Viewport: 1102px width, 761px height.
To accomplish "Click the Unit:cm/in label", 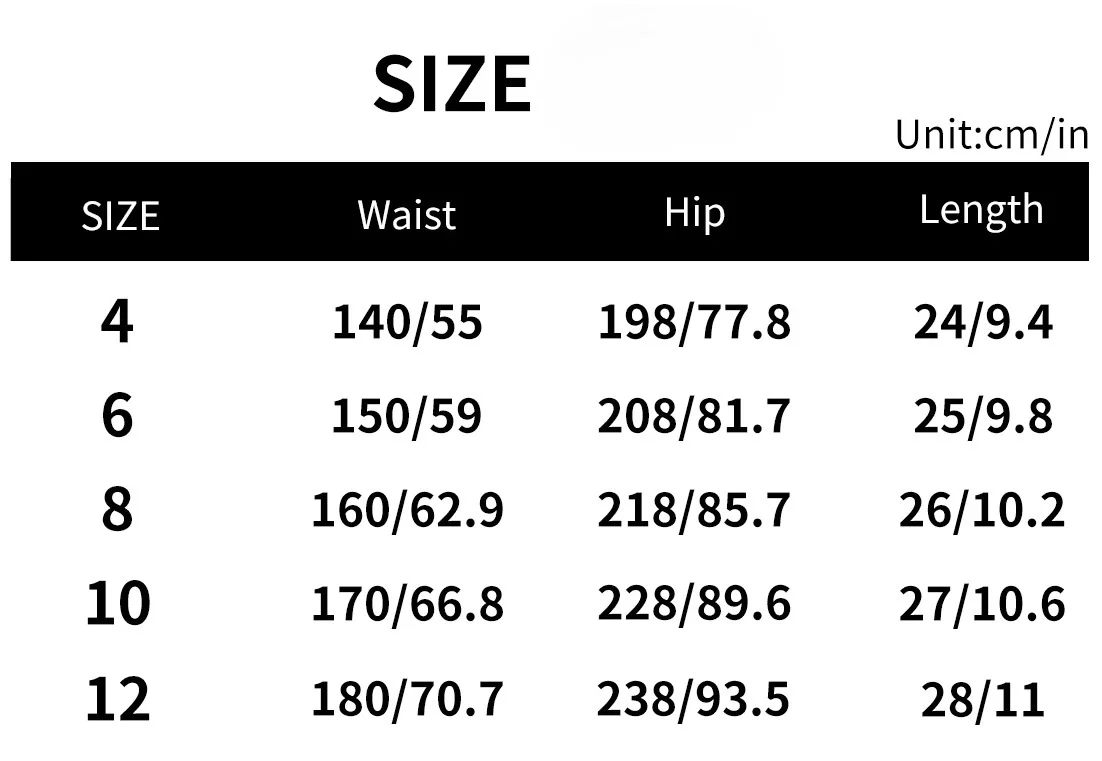I will [992, 134].
